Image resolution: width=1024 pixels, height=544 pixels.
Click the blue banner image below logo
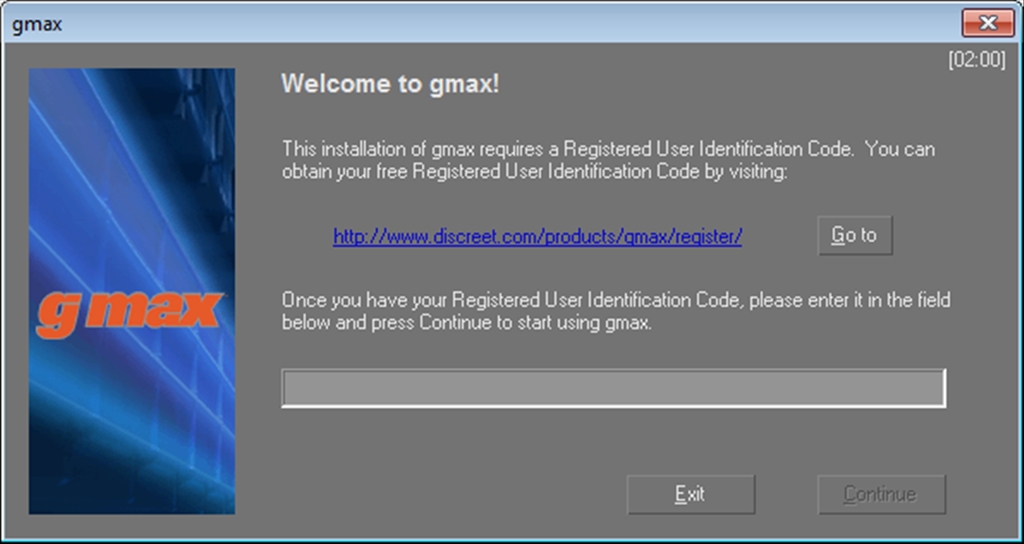131,428
